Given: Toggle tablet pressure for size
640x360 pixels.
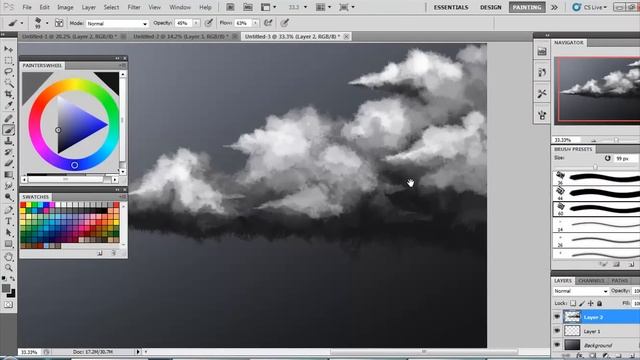Looking at the screenshot, I should 285,23.
